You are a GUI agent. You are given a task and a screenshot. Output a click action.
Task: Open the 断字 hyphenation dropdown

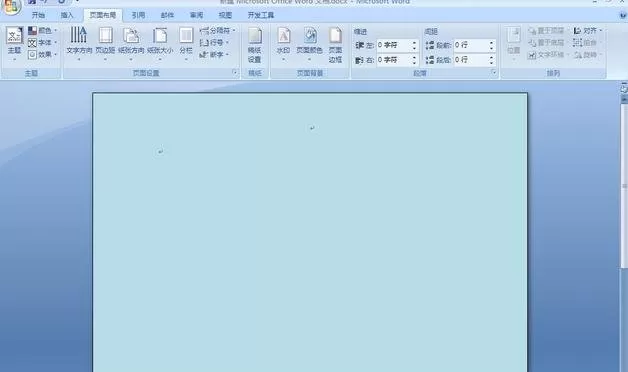pos(214,54)
